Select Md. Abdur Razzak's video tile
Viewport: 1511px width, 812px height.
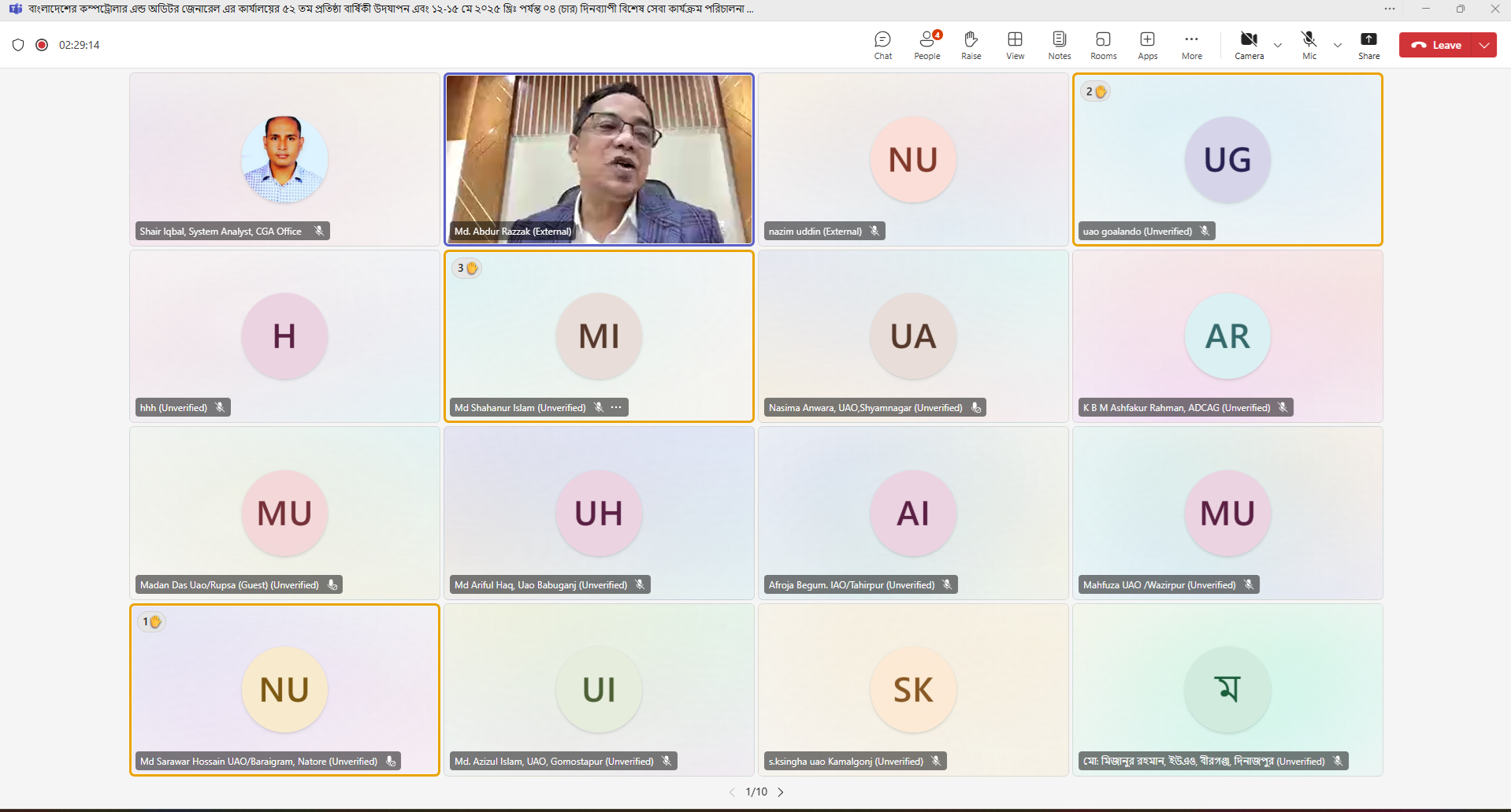599,158
